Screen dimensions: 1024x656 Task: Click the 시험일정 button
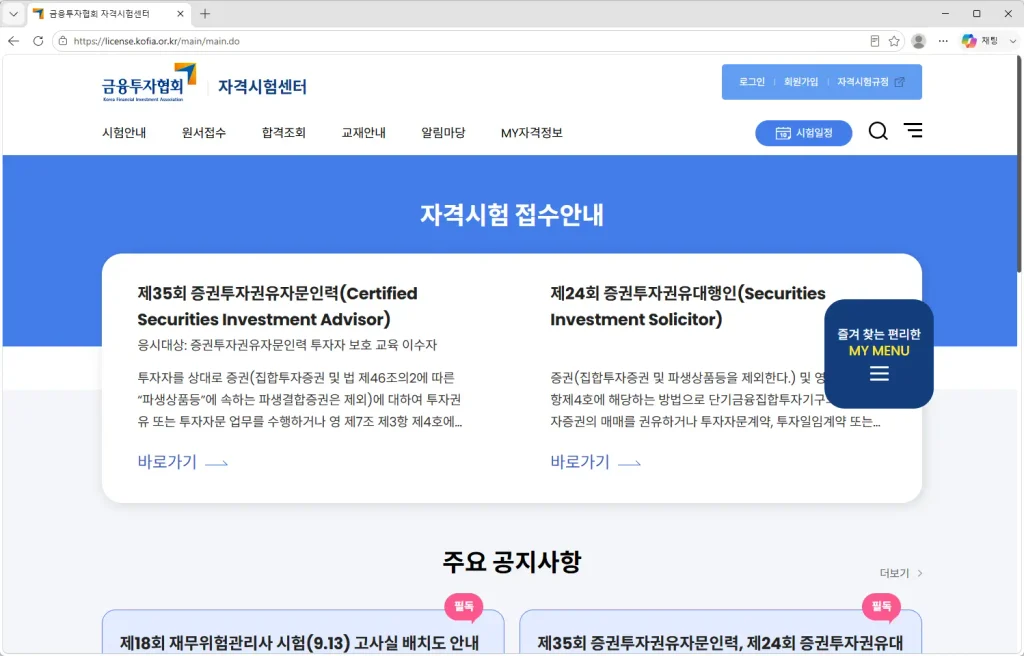pyautogui.click(x=804, y=133)
